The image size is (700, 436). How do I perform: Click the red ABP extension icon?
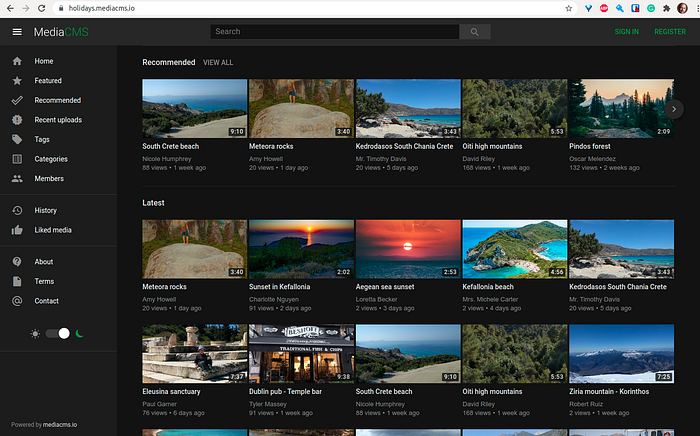coord(604,8)
